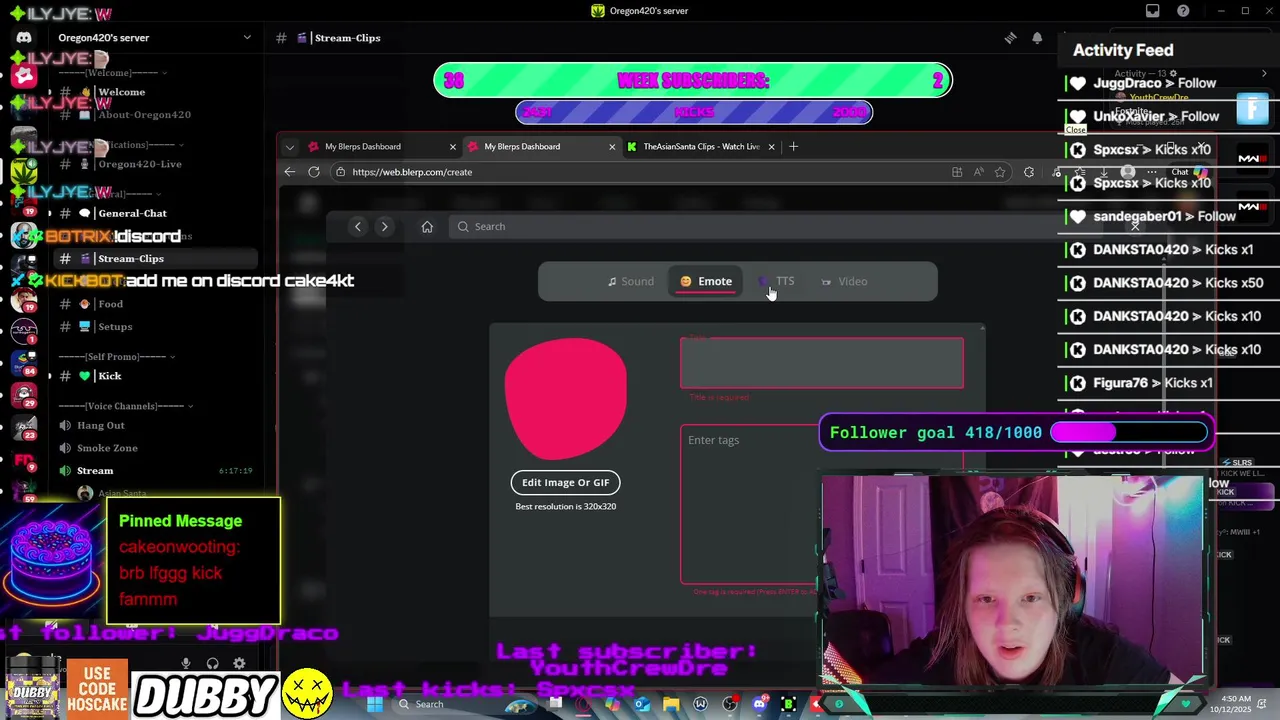Expand Oregon420's server dropdown menu
The height and width of the screenshot is (720, 1280).
247,38
